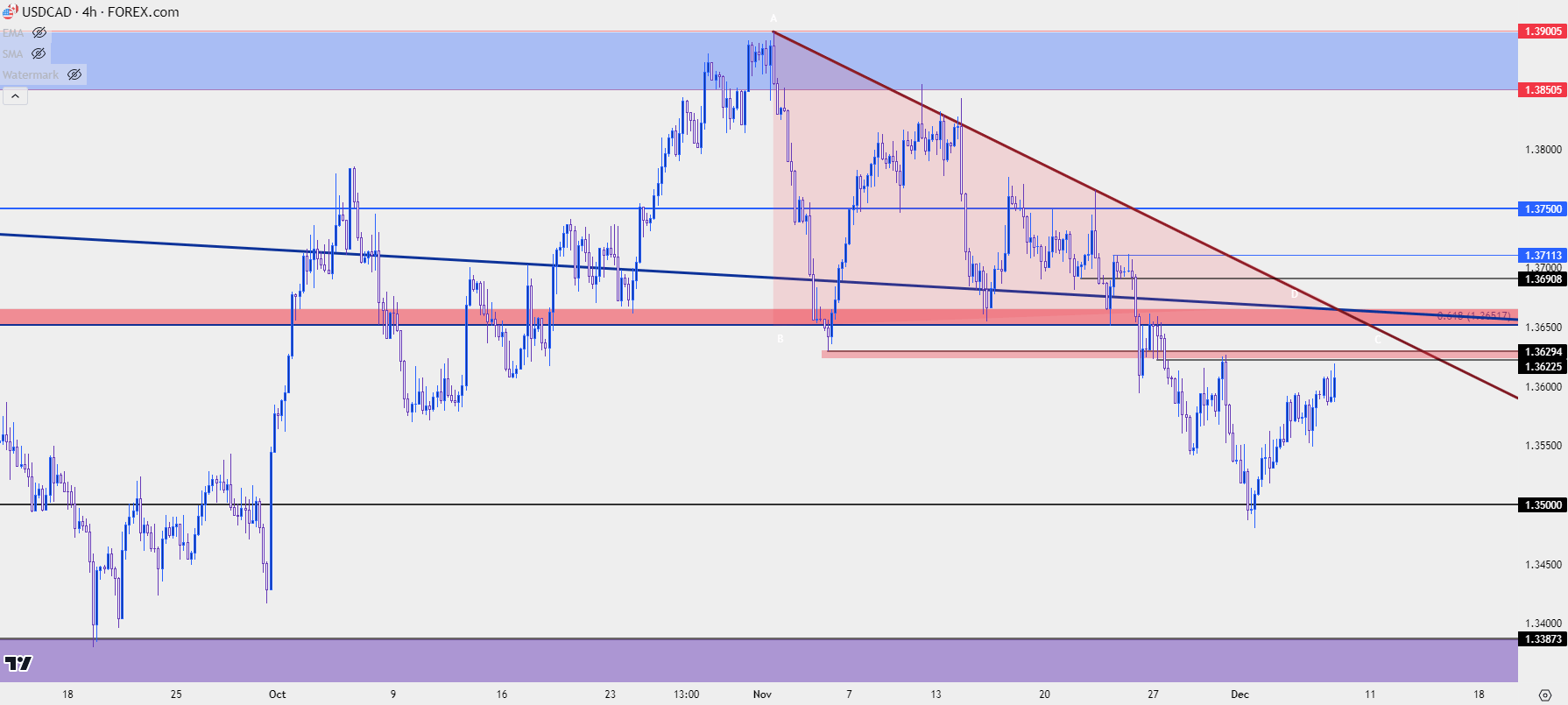Select point D label near the trendline
This screenshot has height=705, width=1568.
1295,294
